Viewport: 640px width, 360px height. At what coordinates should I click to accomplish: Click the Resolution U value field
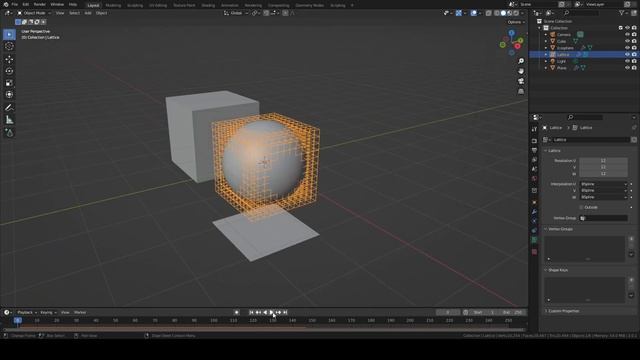pos(603,161)
